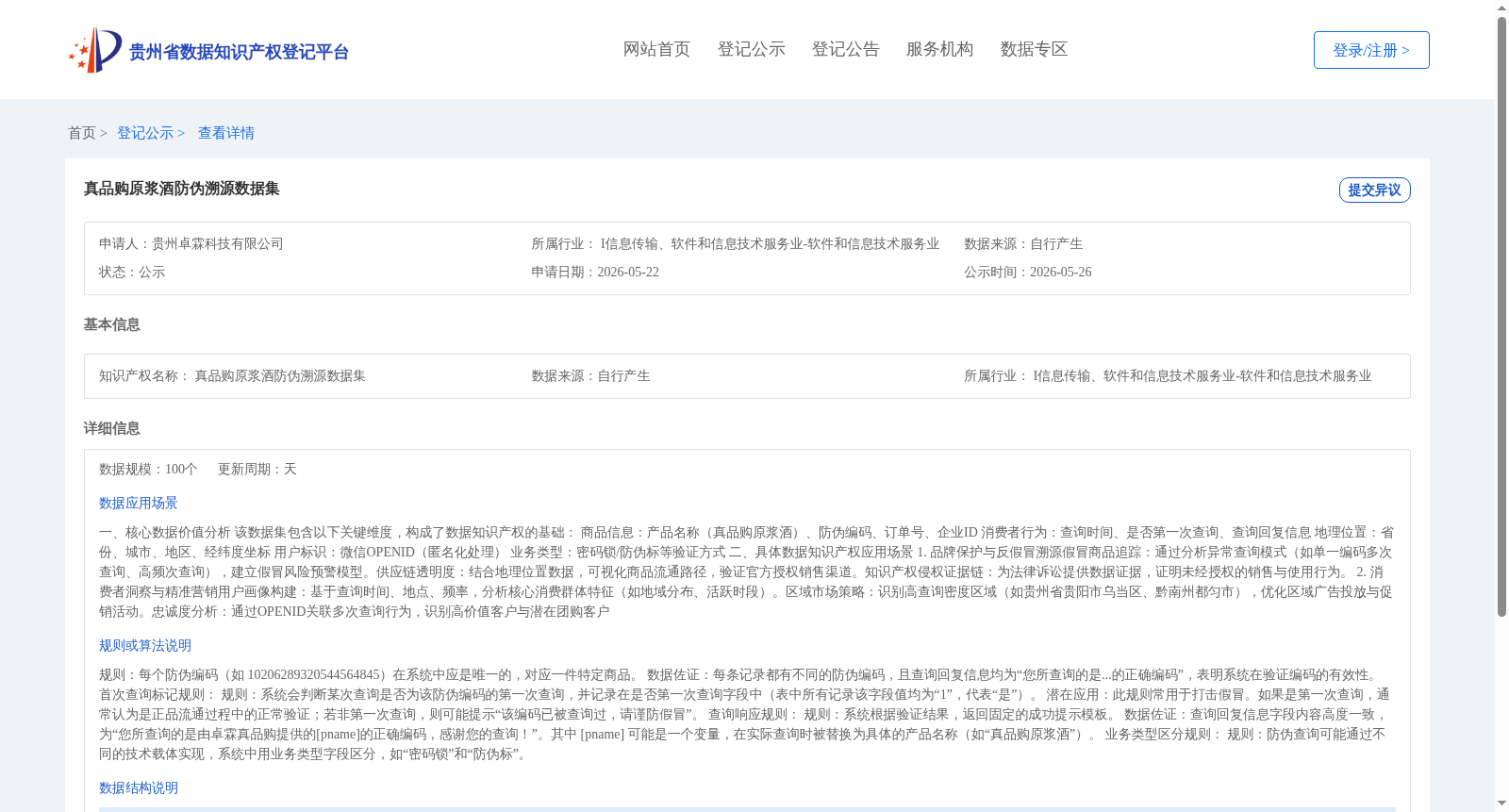Click 查看详情 breadcrumb link
The width and height of the screenshot is (1509, 812).
pos(226,133)
